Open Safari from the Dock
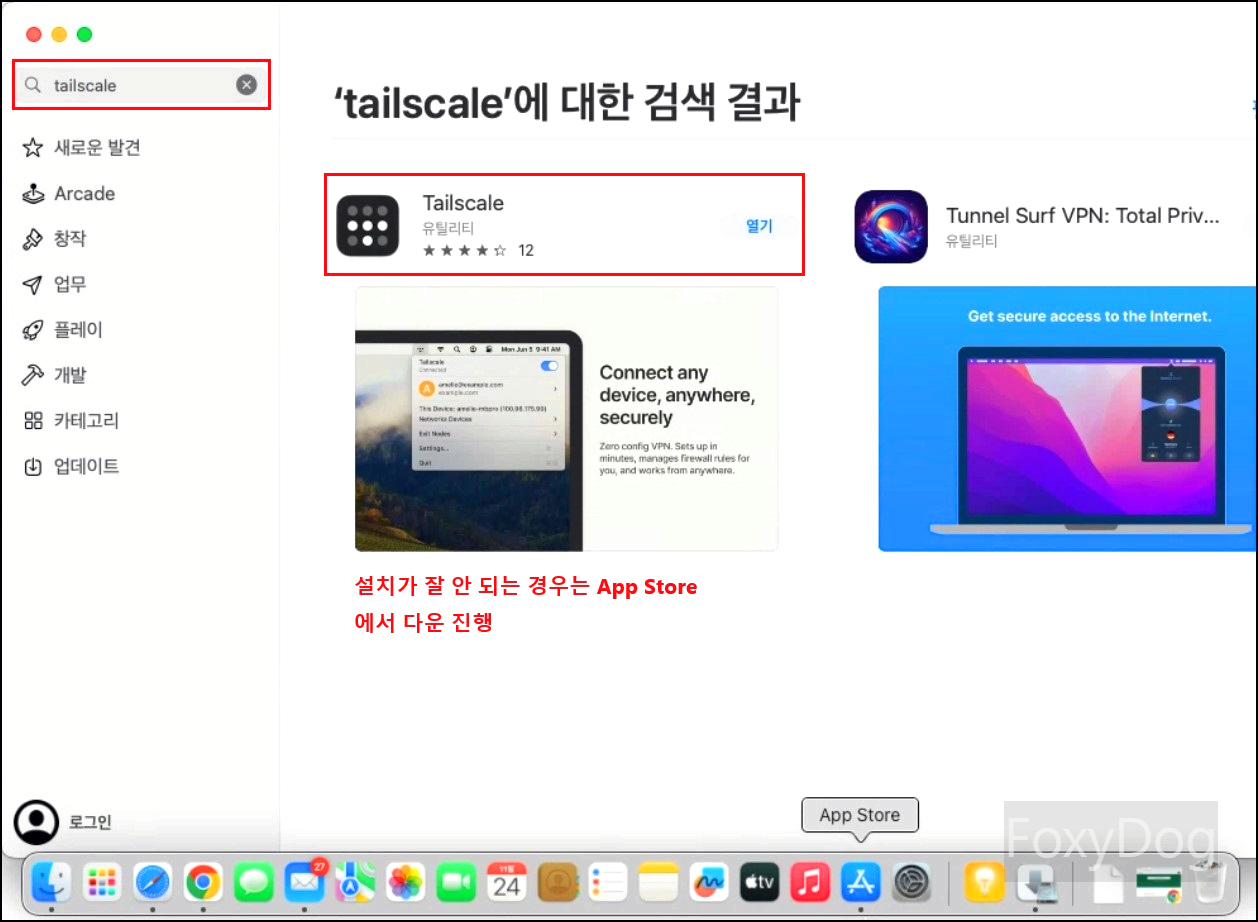 click(x=152, y=882)
